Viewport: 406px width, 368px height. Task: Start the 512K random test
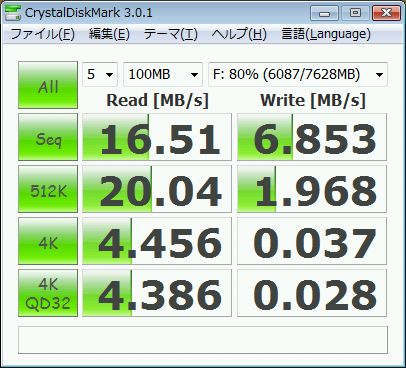[48, 189]
